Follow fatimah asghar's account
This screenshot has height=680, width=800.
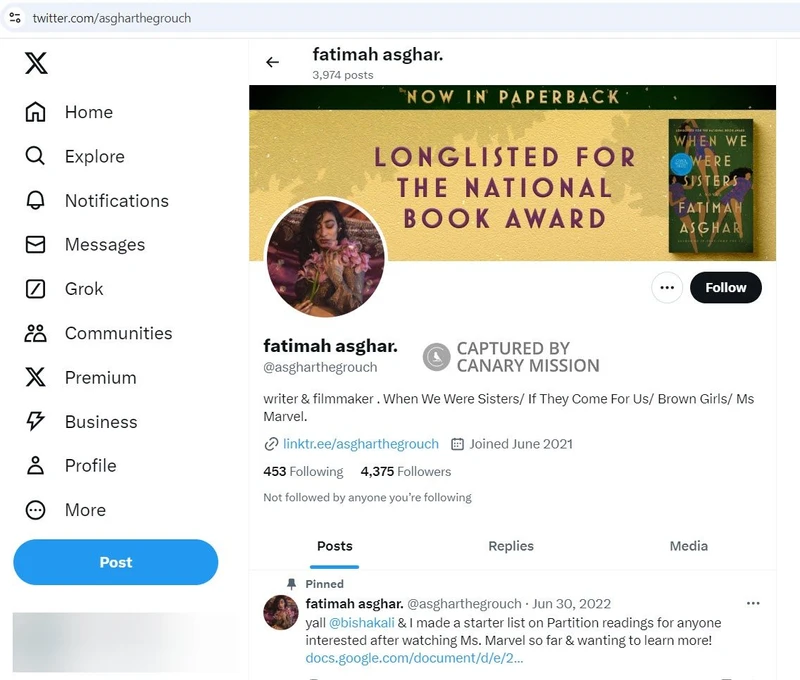pyautogui.click(x=725, y=288)
